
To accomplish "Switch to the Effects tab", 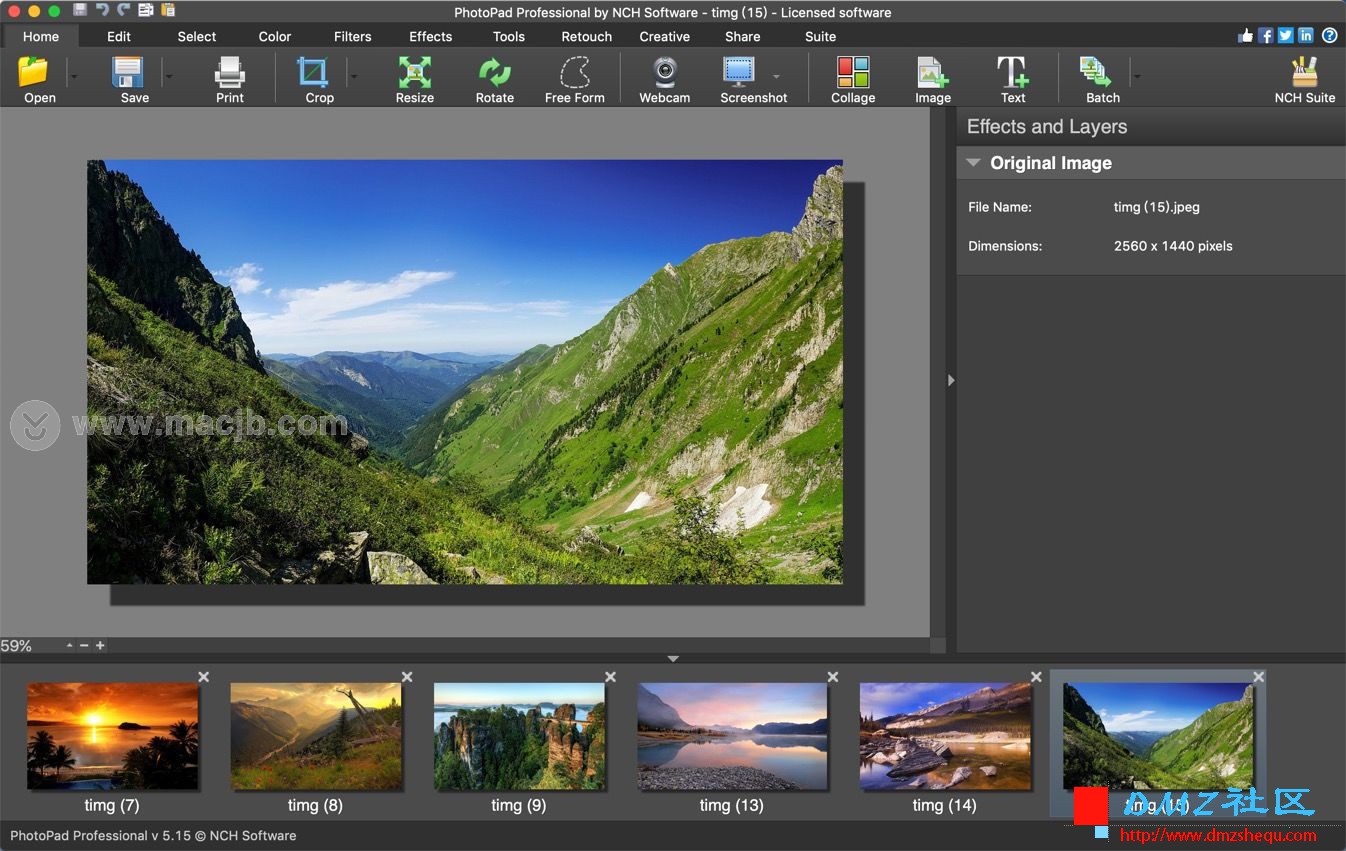I will pyautogui.click(x=431, y=36).
